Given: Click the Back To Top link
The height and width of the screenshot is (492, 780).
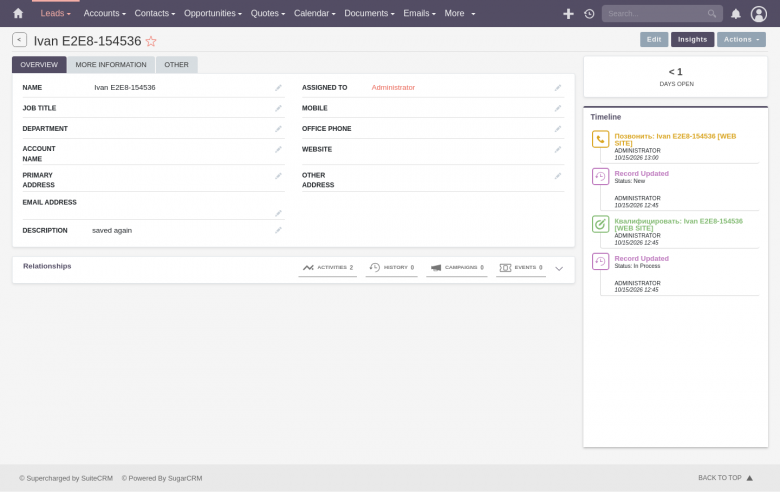Looking at the screenshot, I should [725, 478].
